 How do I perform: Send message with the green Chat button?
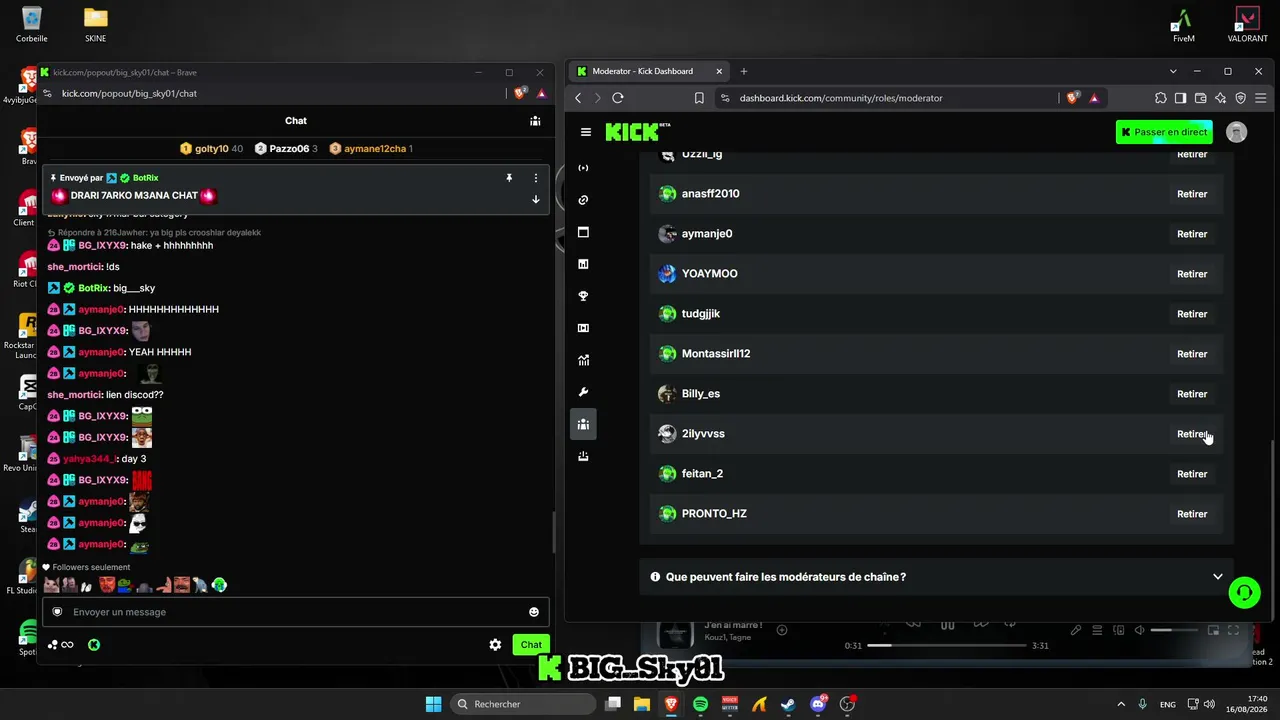click(531, 645)
